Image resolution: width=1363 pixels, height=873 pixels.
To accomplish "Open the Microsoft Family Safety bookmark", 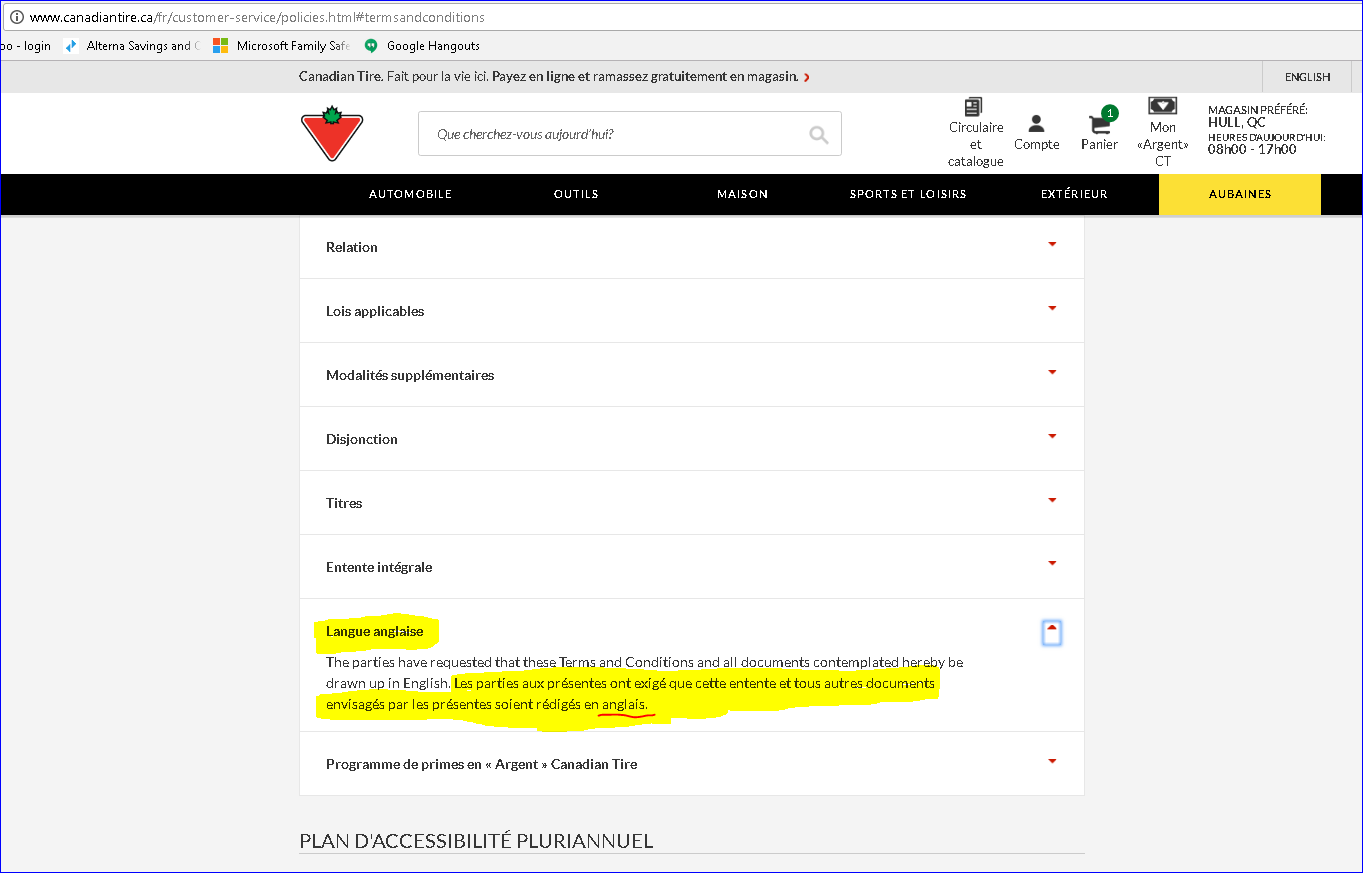I will (x=280, y=46).
